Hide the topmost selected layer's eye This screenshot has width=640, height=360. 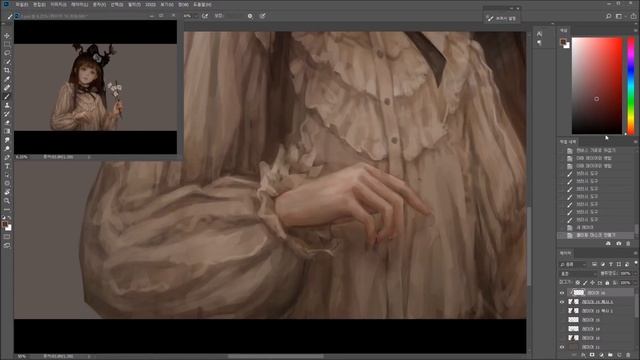pyautogui.click(x=562, y=293)
